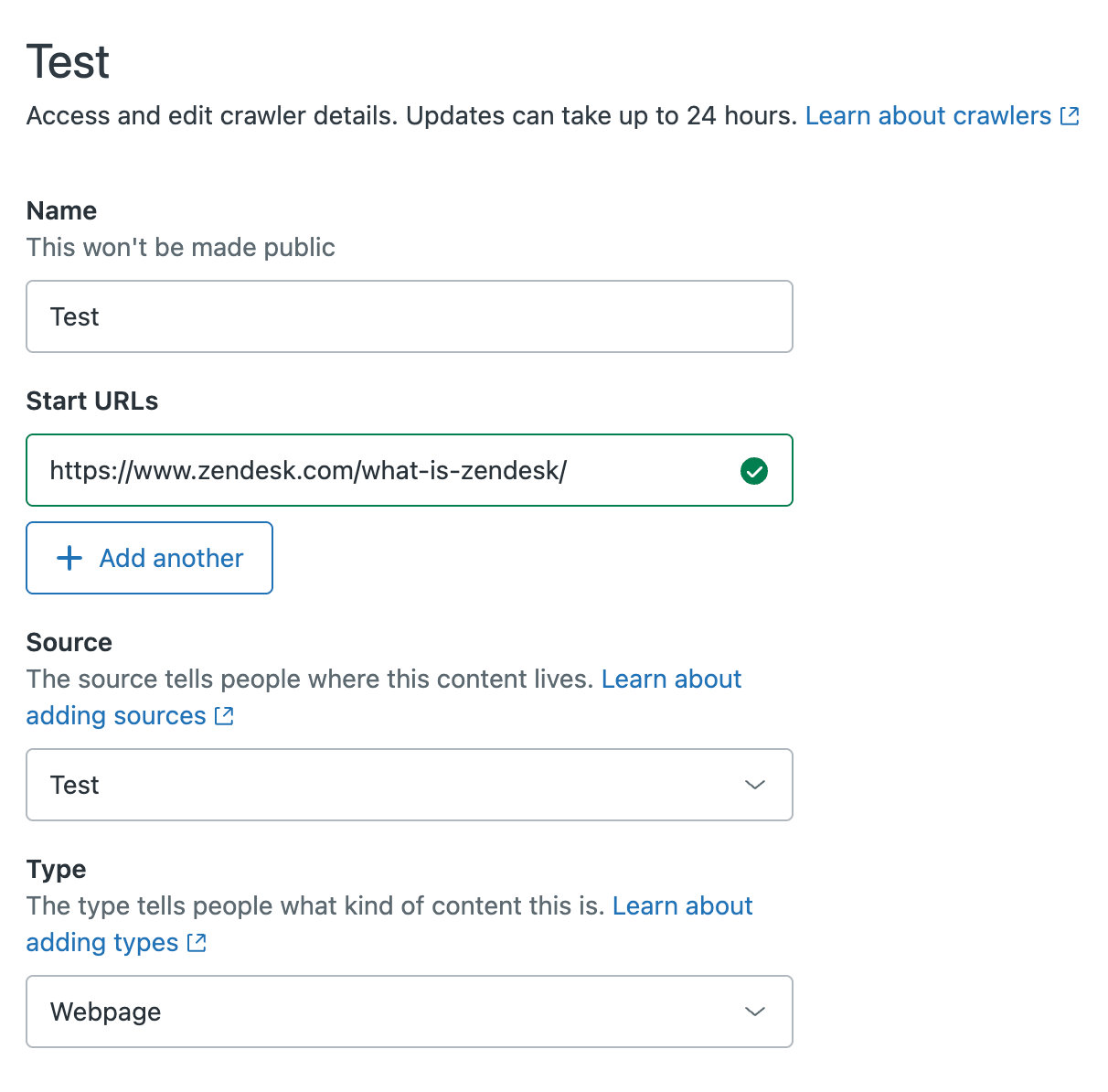Click the green checkmark validation icon
The image size is (1108, 1092).
point(754,471)
